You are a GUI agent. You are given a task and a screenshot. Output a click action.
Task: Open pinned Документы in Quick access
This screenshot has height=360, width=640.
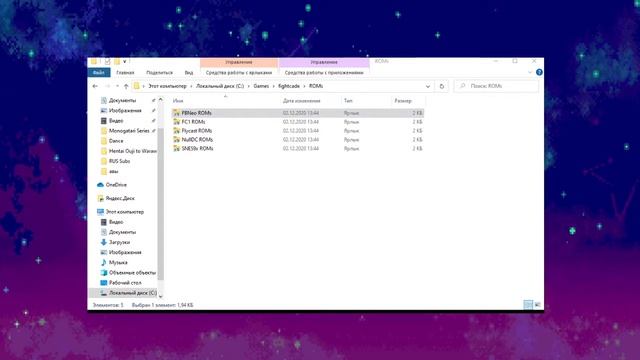click(x=122, y=100)
